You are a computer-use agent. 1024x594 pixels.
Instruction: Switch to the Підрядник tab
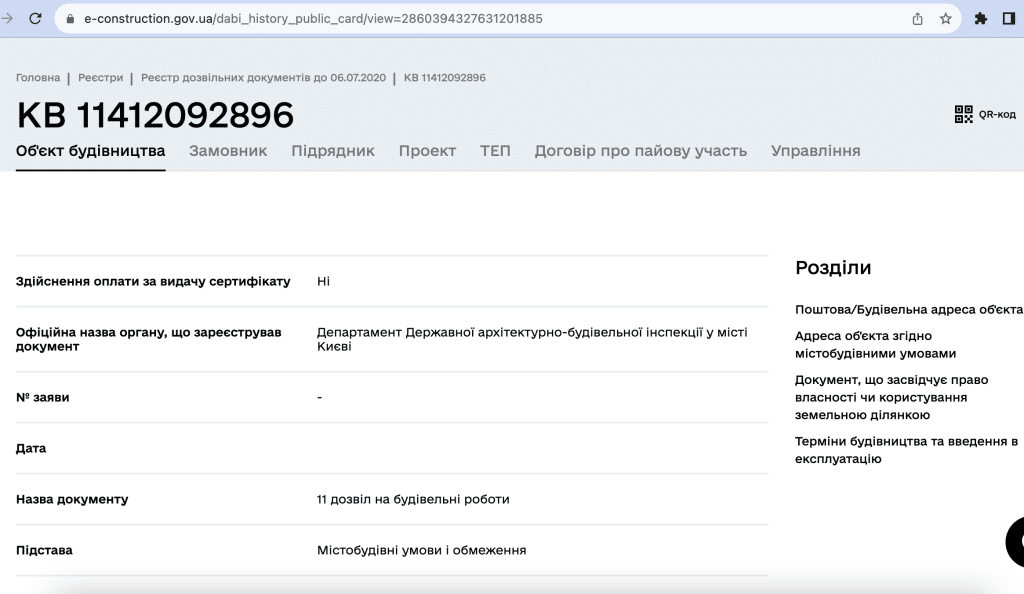click(333, 151)
